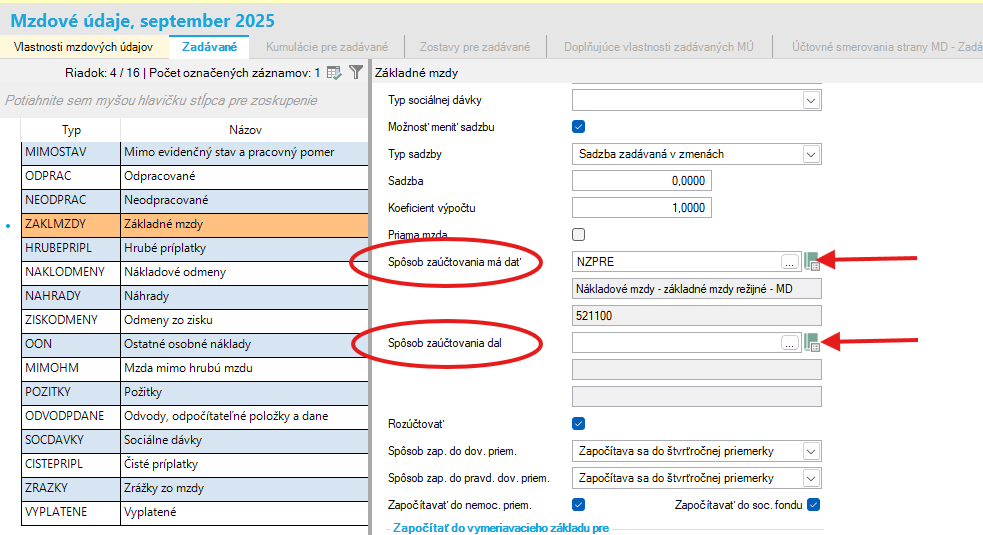
Task: Click ellipsis button in Spôsob zaúčtovania dal field
Action: click(790, 342)
